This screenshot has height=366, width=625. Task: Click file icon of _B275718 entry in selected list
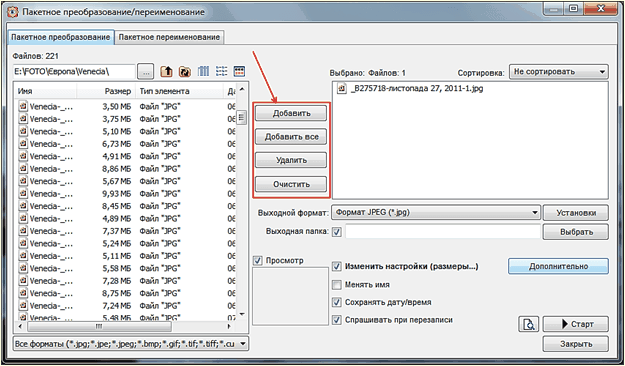(342, 89)
